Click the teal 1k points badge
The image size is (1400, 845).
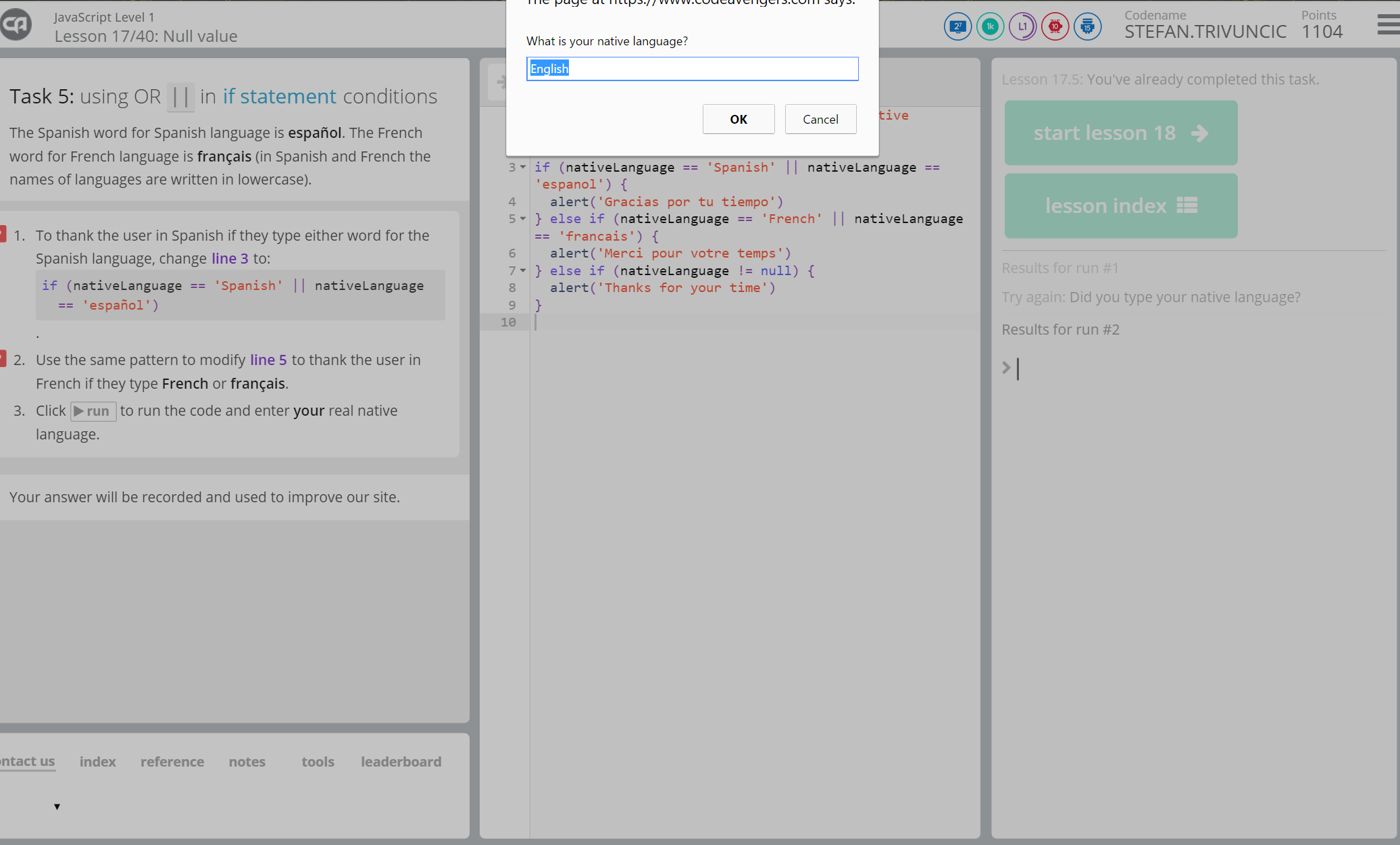coord(990,27)
